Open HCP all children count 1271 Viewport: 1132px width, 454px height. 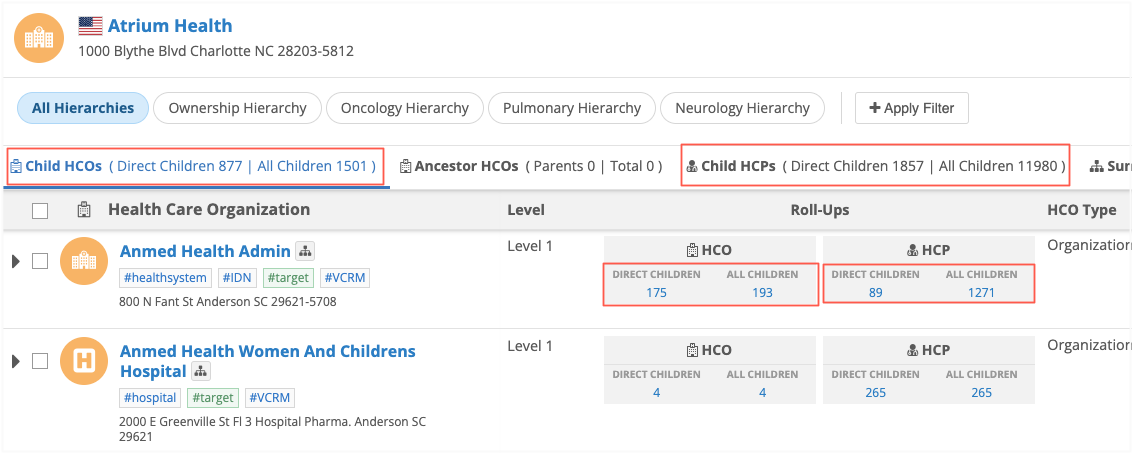pyautogui.click(x=981, y=292)
